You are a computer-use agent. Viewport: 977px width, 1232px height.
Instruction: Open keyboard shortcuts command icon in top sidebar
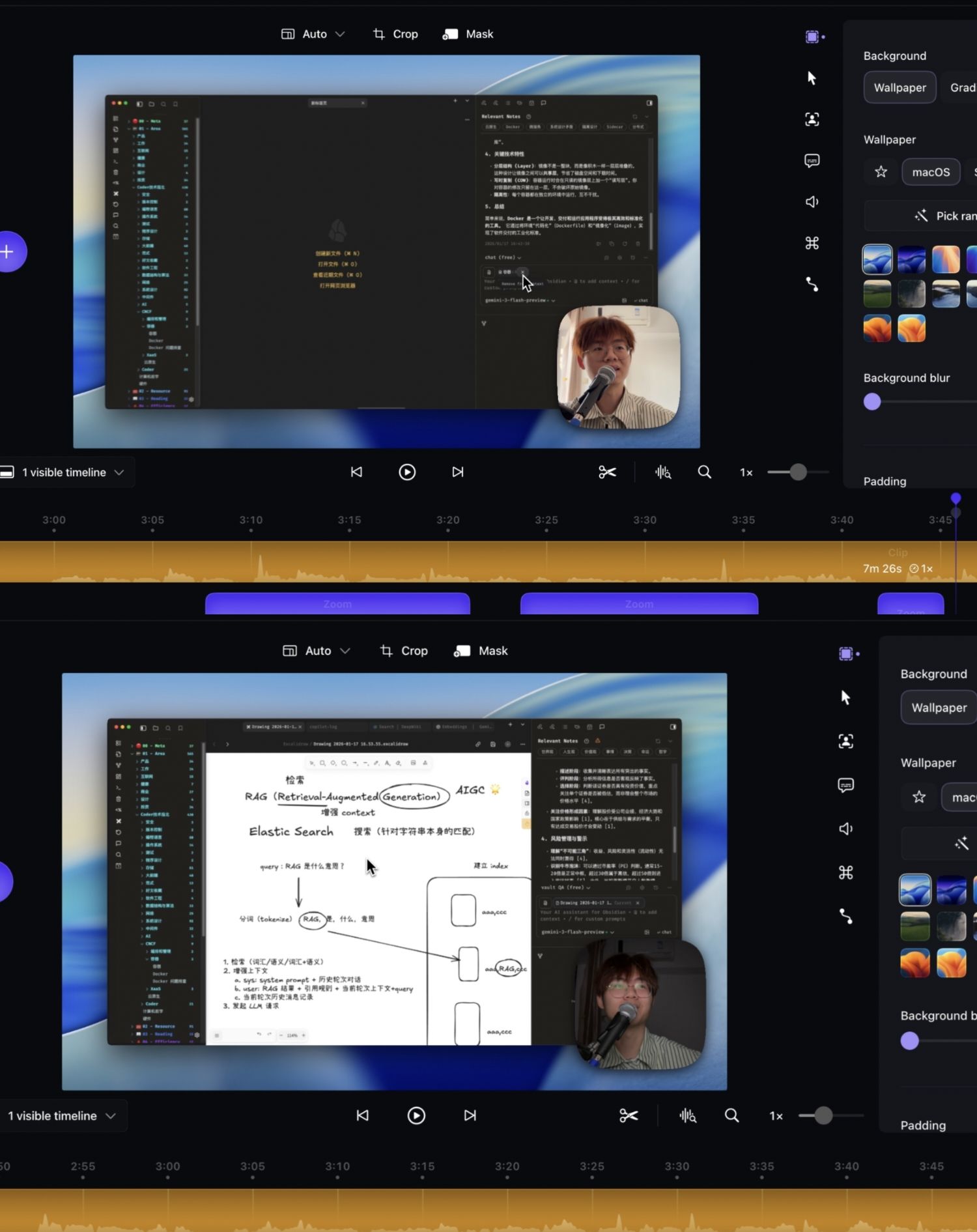(x=812, y=243)
